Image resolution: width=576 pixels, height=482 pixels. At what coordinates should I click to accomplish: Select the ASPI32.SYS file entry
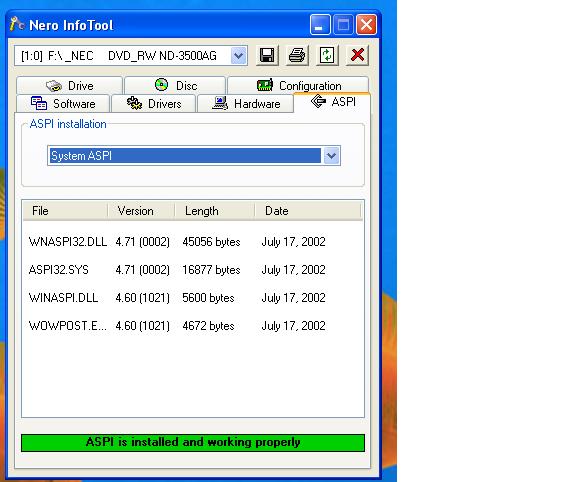click(59, 270)
